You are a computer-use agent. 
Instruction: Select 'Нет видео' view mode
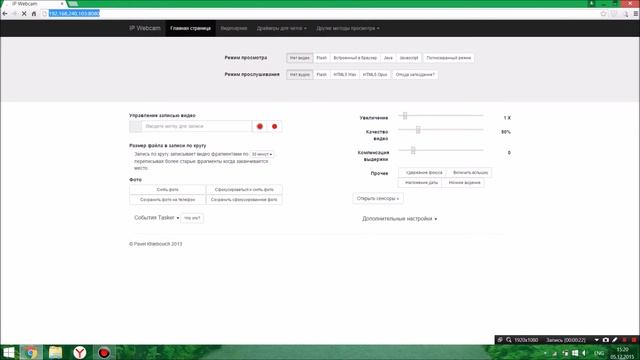300,58
